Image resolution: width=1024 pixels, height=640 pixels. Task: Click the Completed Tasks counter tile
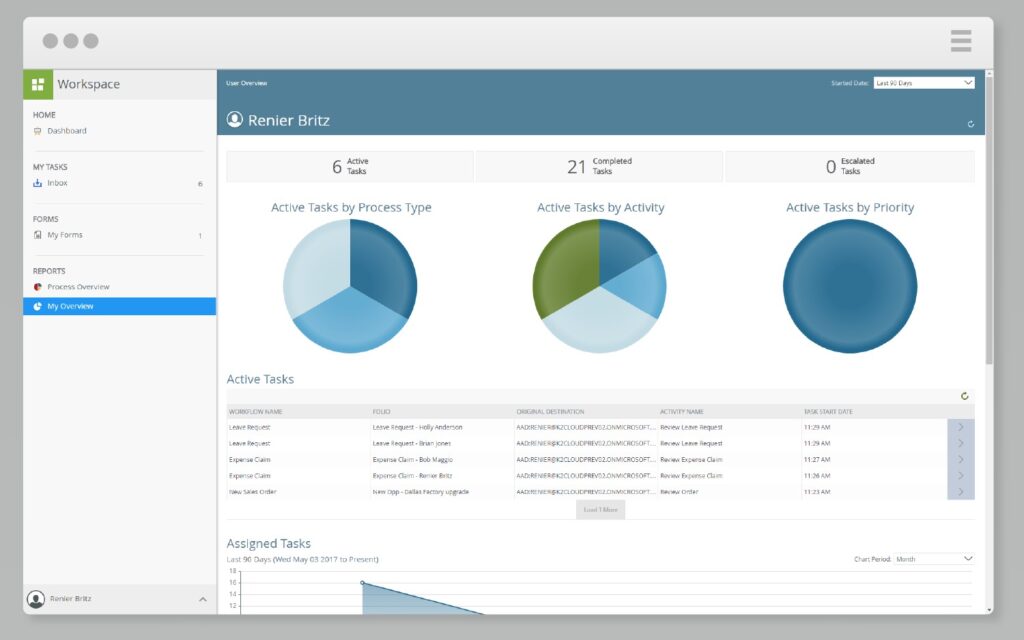(x=598, y=166)
